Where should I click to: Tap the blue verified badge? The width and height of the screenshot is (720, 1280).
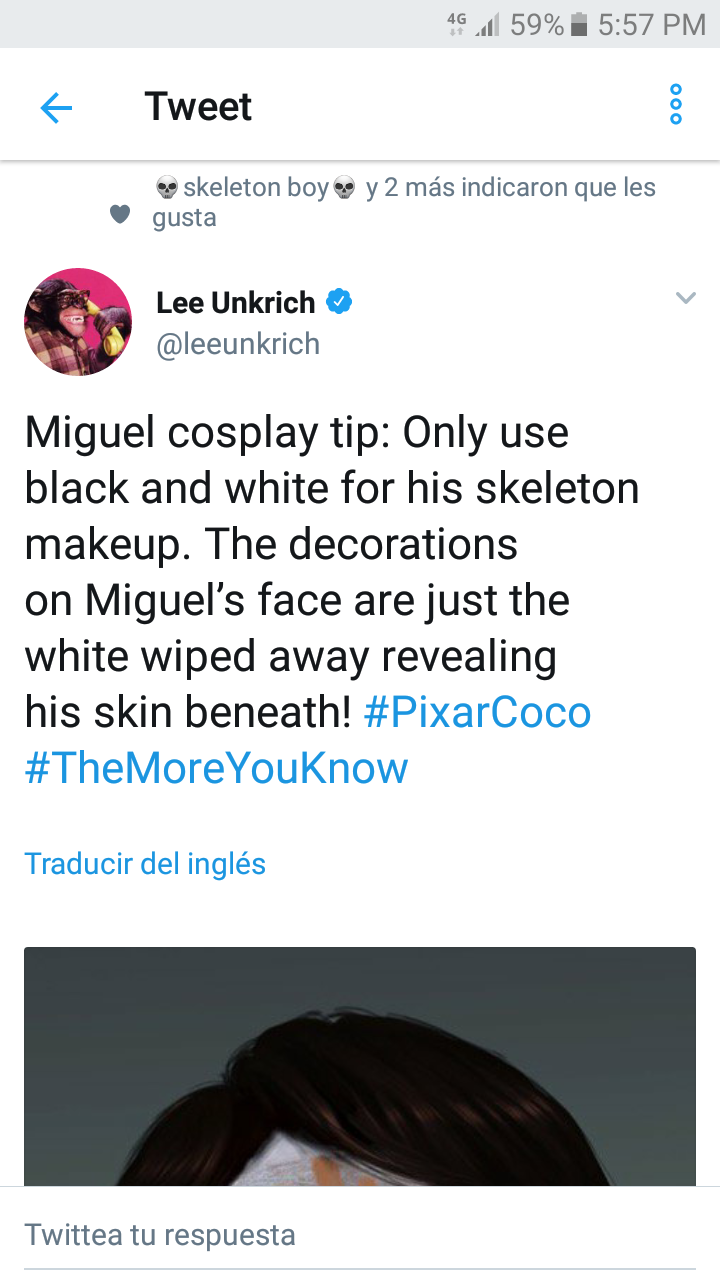pos(340,301)
